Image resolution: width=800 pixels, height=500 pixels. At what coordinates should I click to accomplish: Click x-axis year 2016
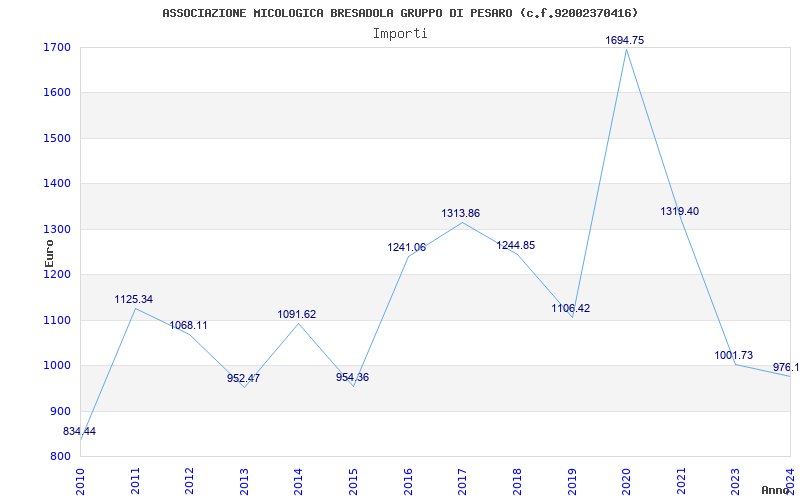(x=408, y=482)
